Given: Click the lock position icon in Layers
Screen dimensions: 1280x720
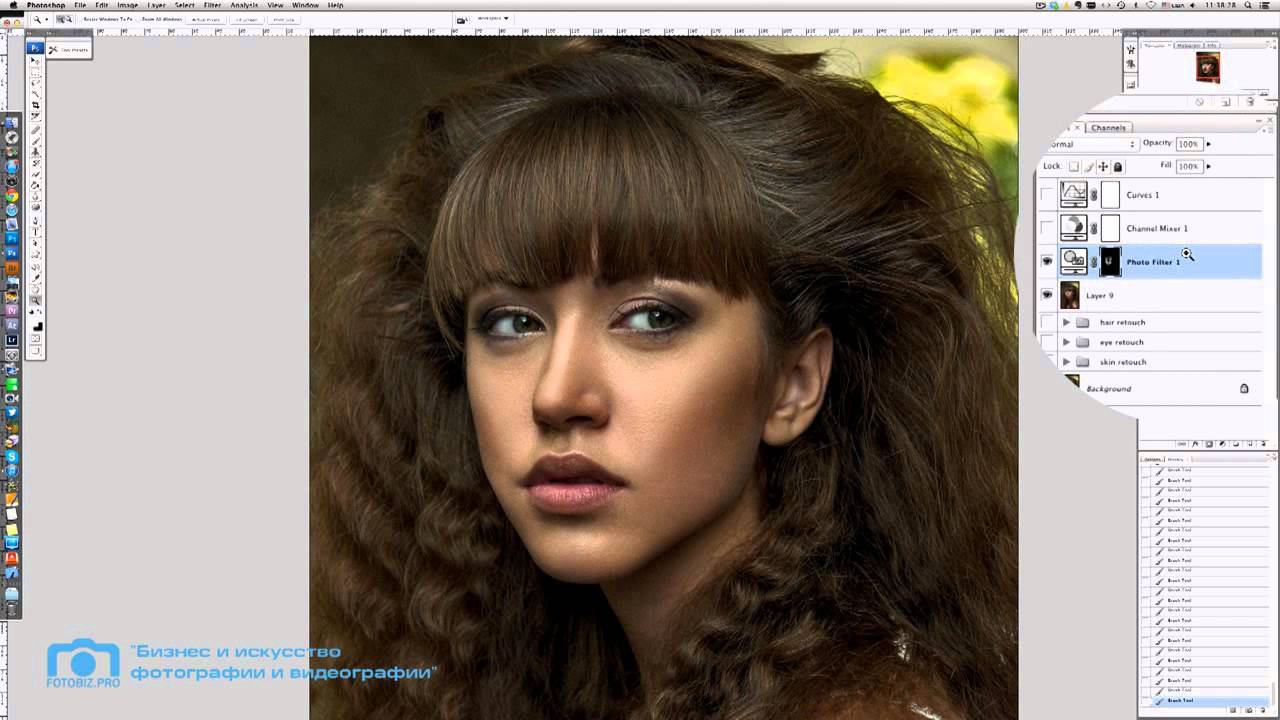Looking at the screenshot, I should [1103, 167].
